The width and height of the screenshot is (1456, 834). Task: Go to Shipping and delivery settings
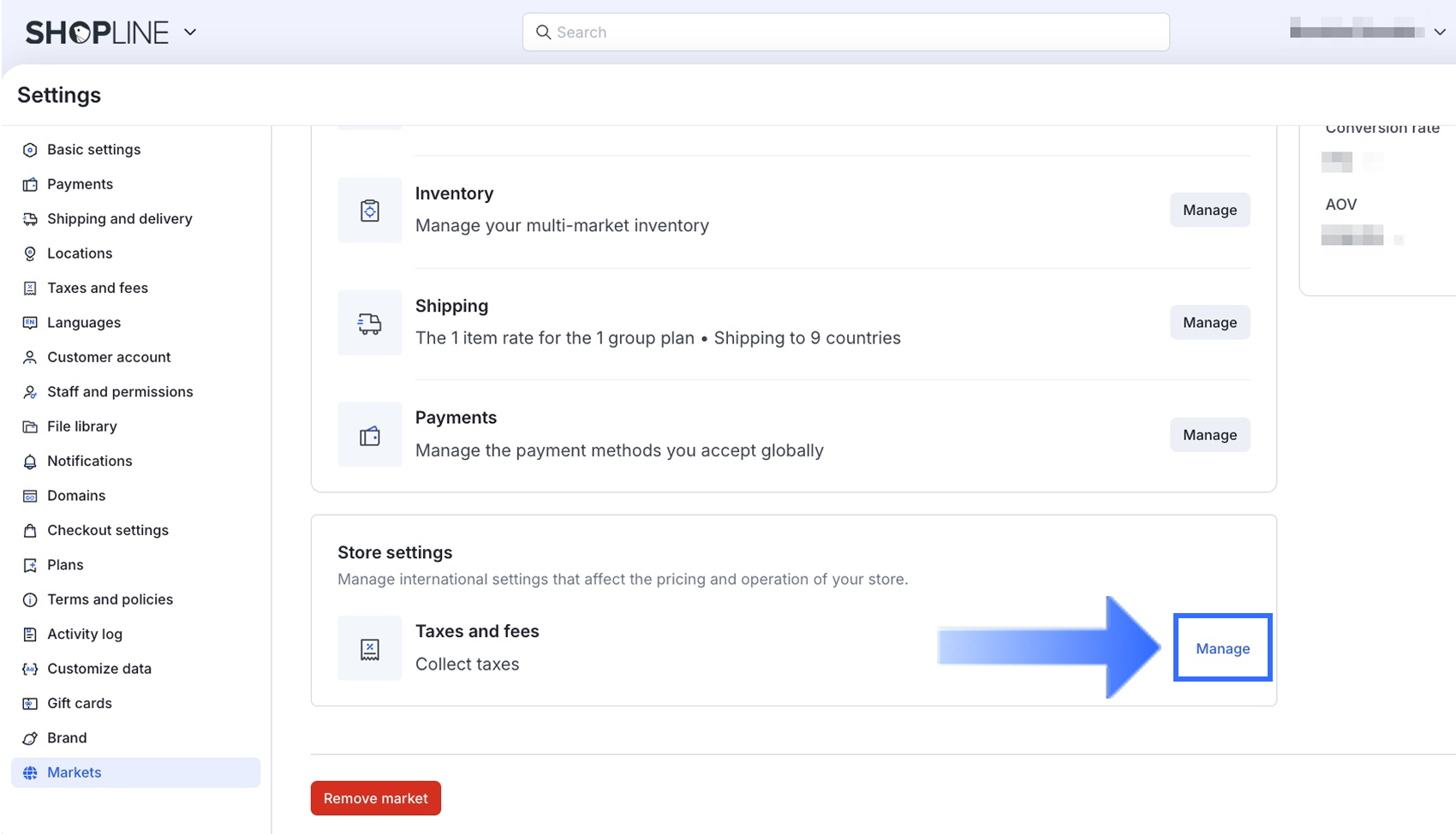coord(119,219)
